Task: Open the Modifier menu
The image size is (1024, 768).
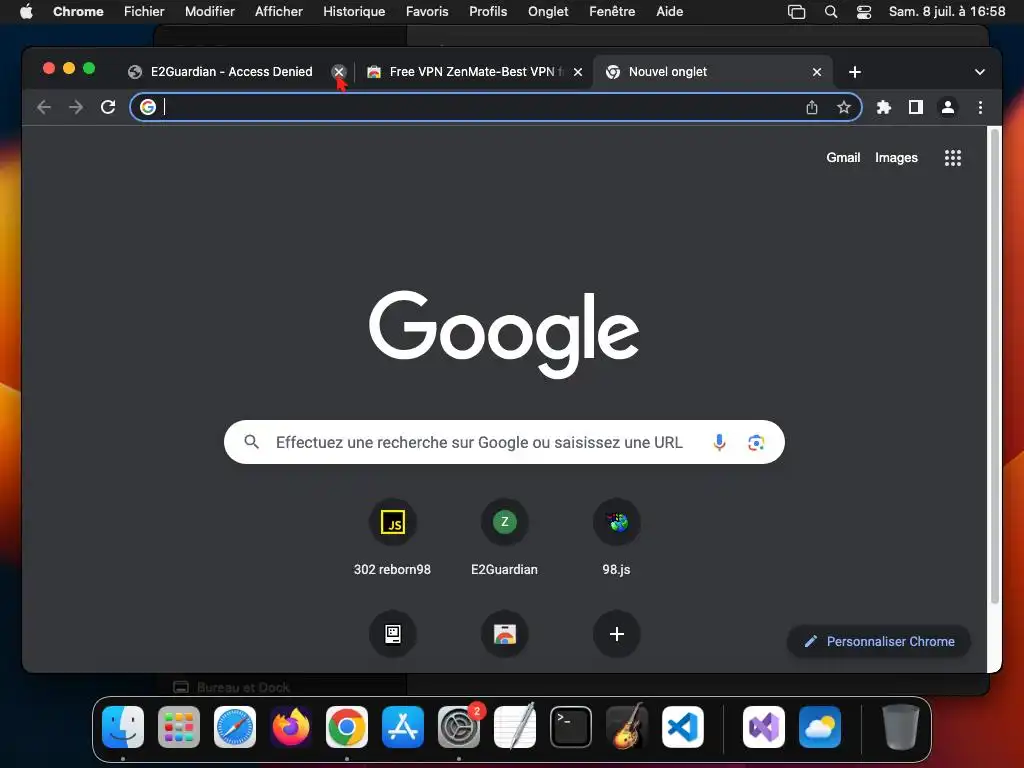Action: tap(210, 11)
